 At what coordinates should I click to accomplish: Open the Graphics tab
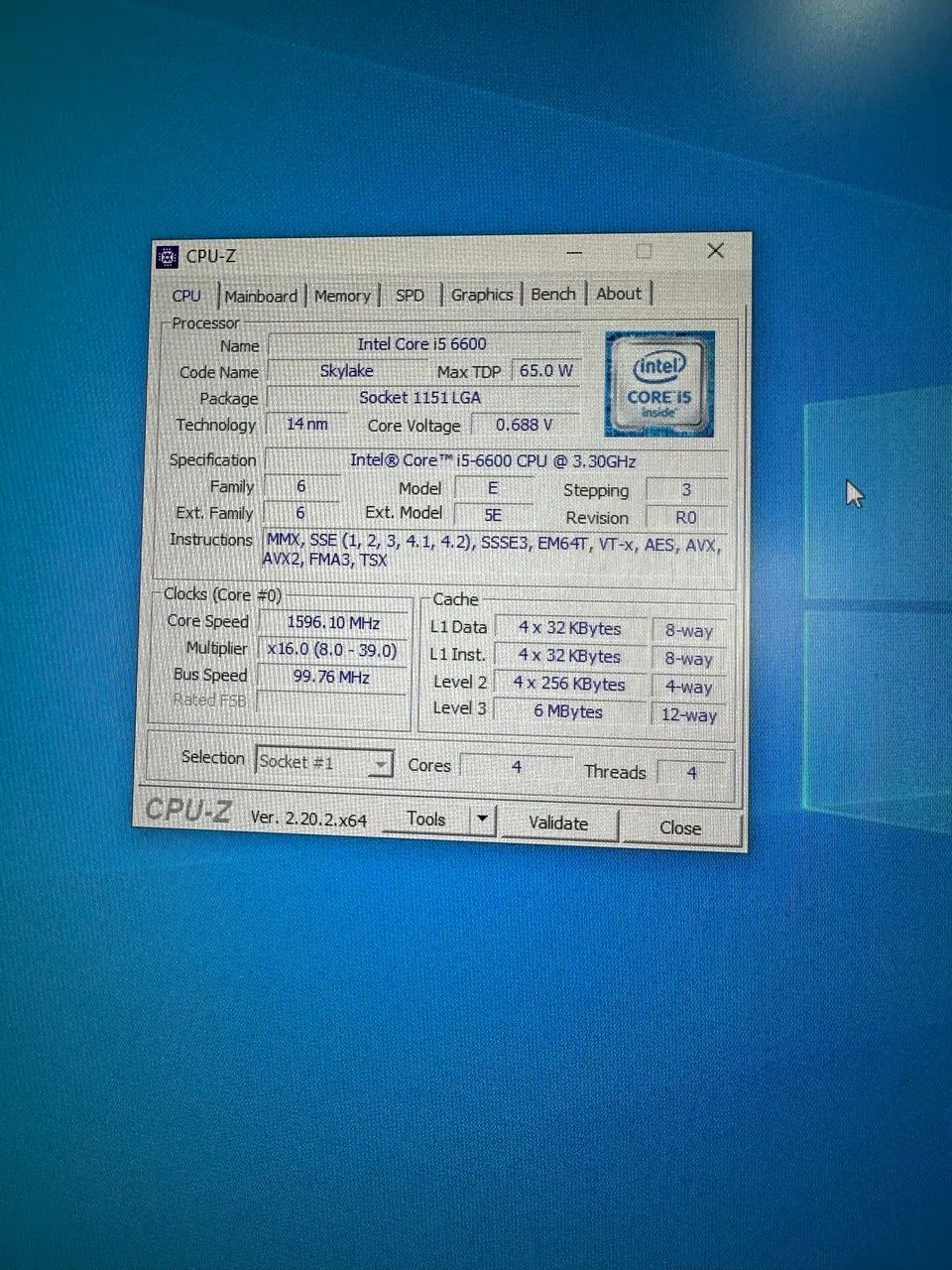point(482,295)
